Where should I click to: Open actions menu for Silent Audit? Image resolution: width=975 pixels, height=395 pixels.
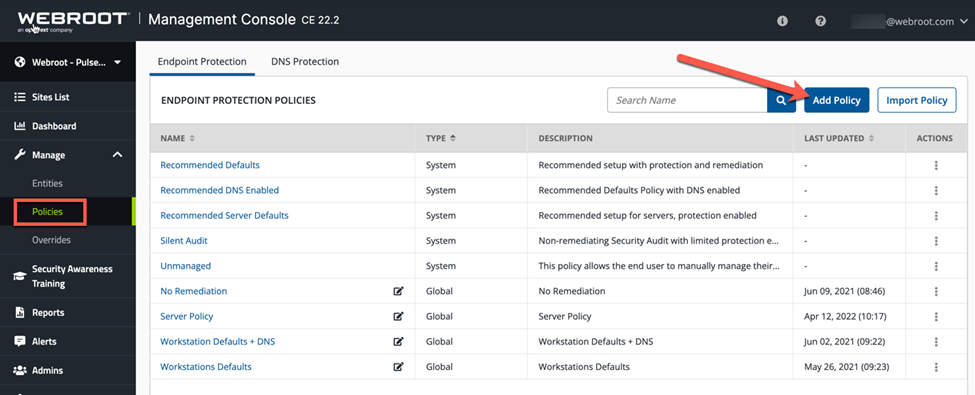coord(936,241)
